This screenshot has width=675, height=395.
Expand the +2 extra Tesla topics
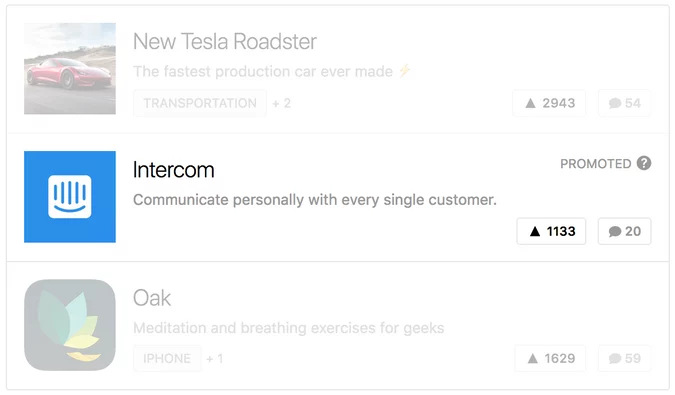tap(282, 103)
